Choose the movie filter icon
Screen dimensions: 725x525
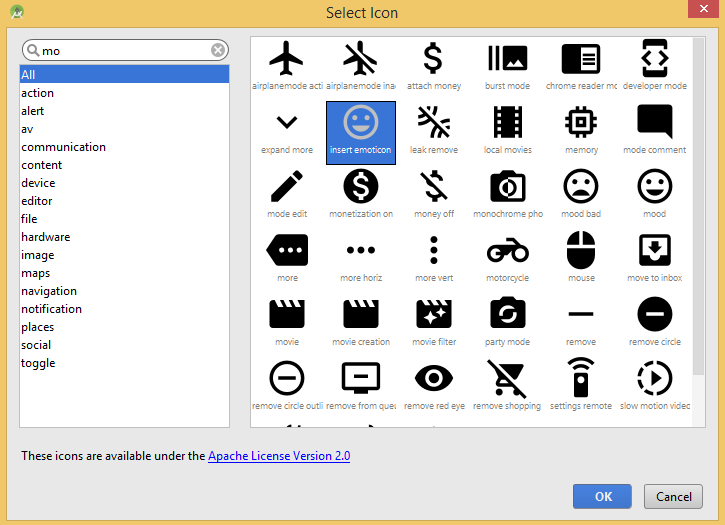(434, 314)
